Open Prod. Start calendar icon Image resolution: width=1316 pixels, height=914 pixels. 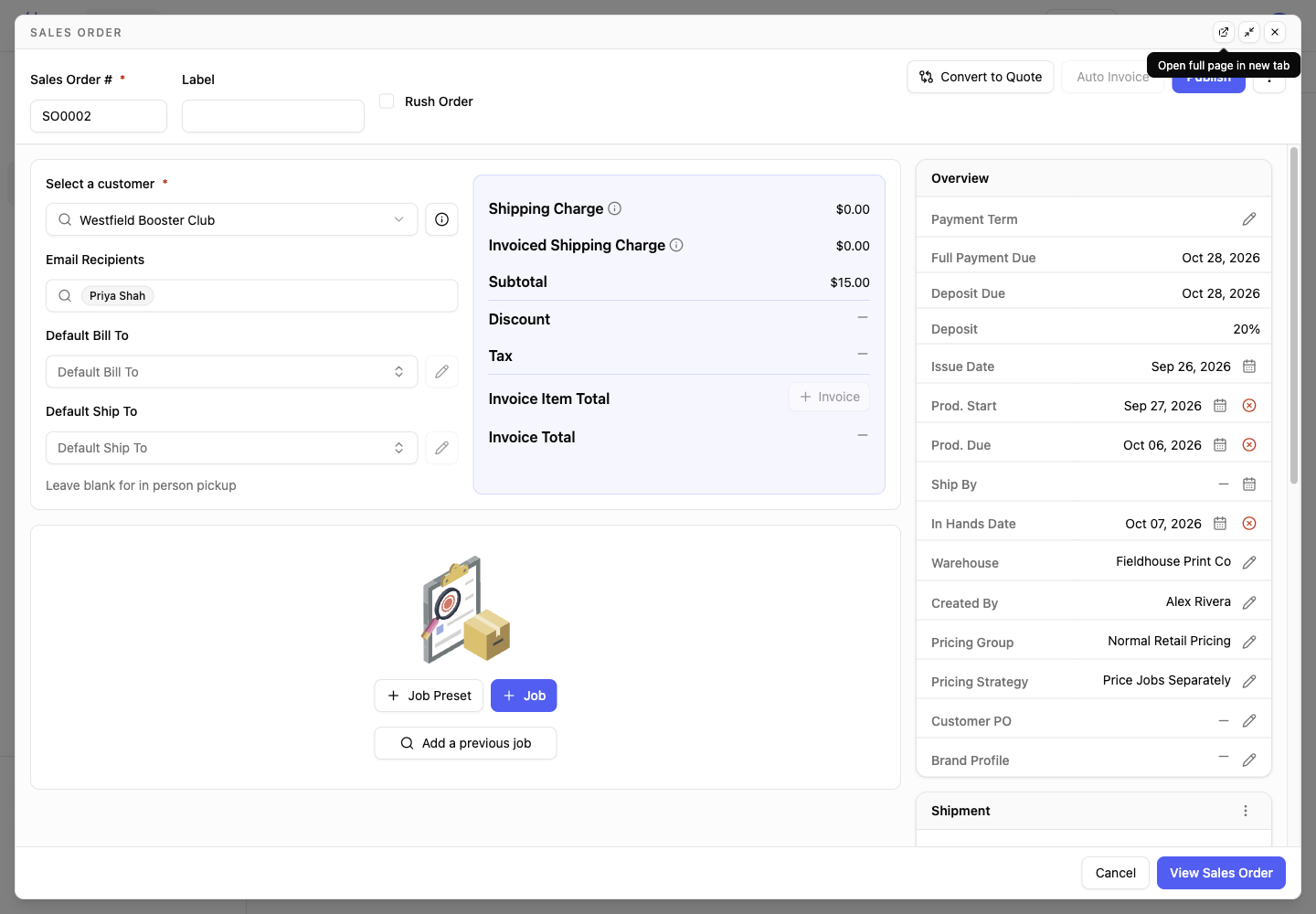[1220, 406]
